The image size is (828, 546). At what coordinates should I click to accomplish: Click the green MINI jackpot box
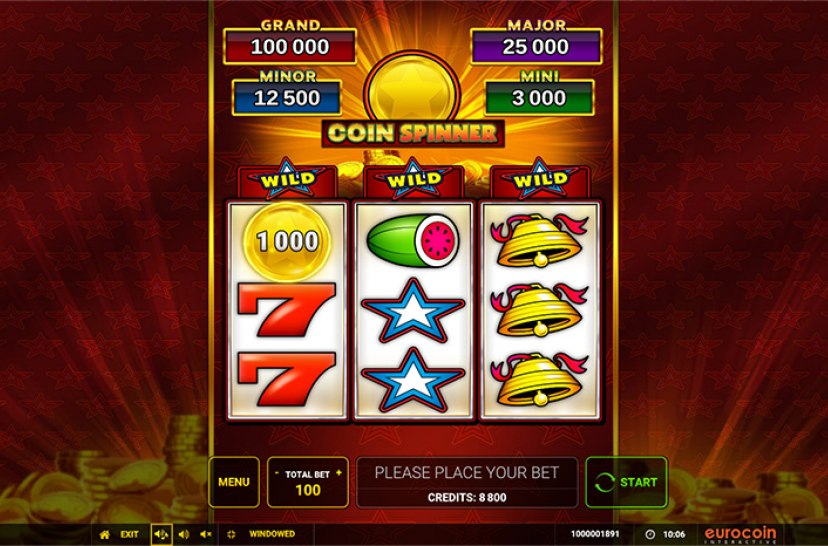click(x=539, y=98)
